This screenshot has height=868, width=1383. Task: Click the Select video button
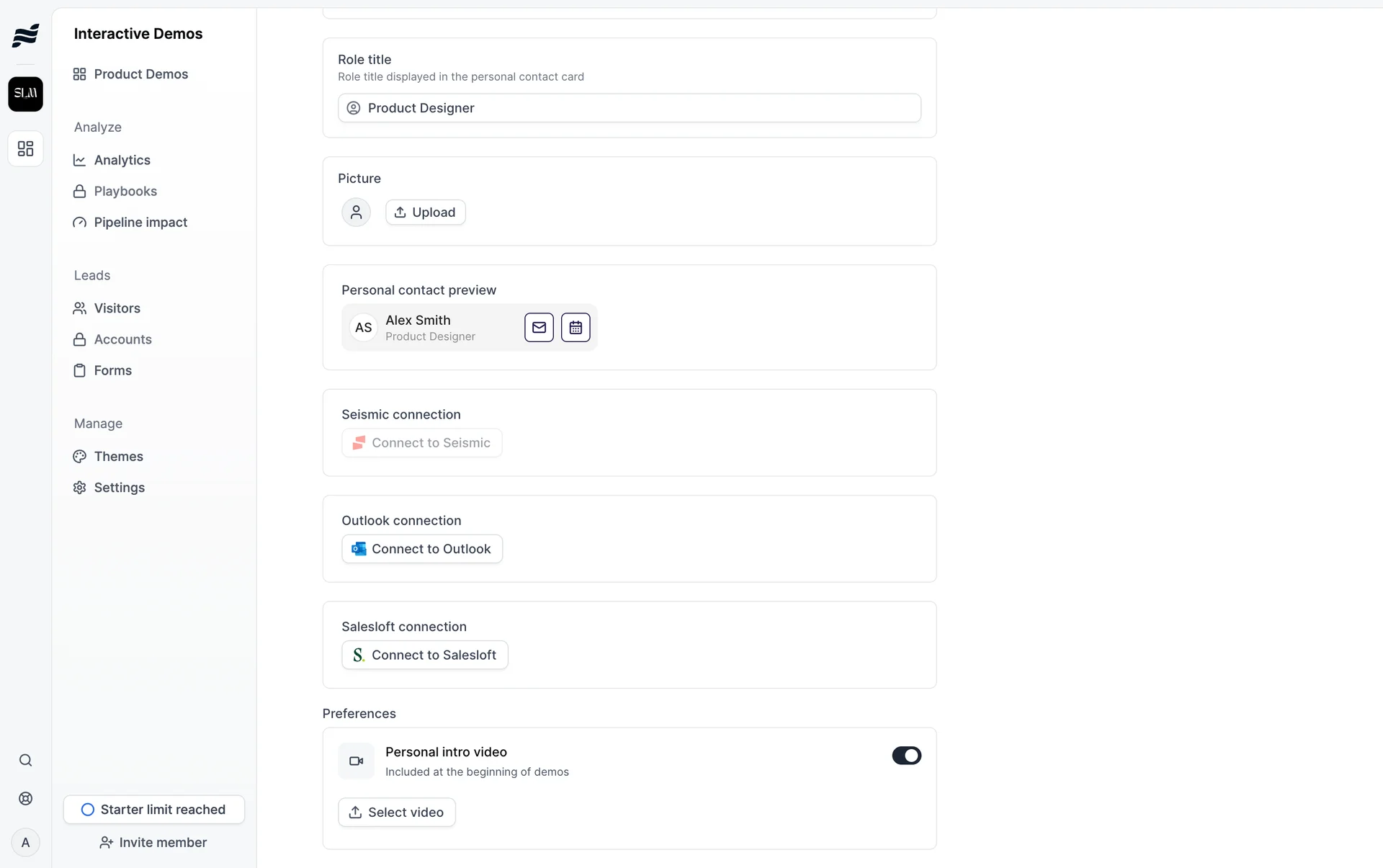point(396,812)
